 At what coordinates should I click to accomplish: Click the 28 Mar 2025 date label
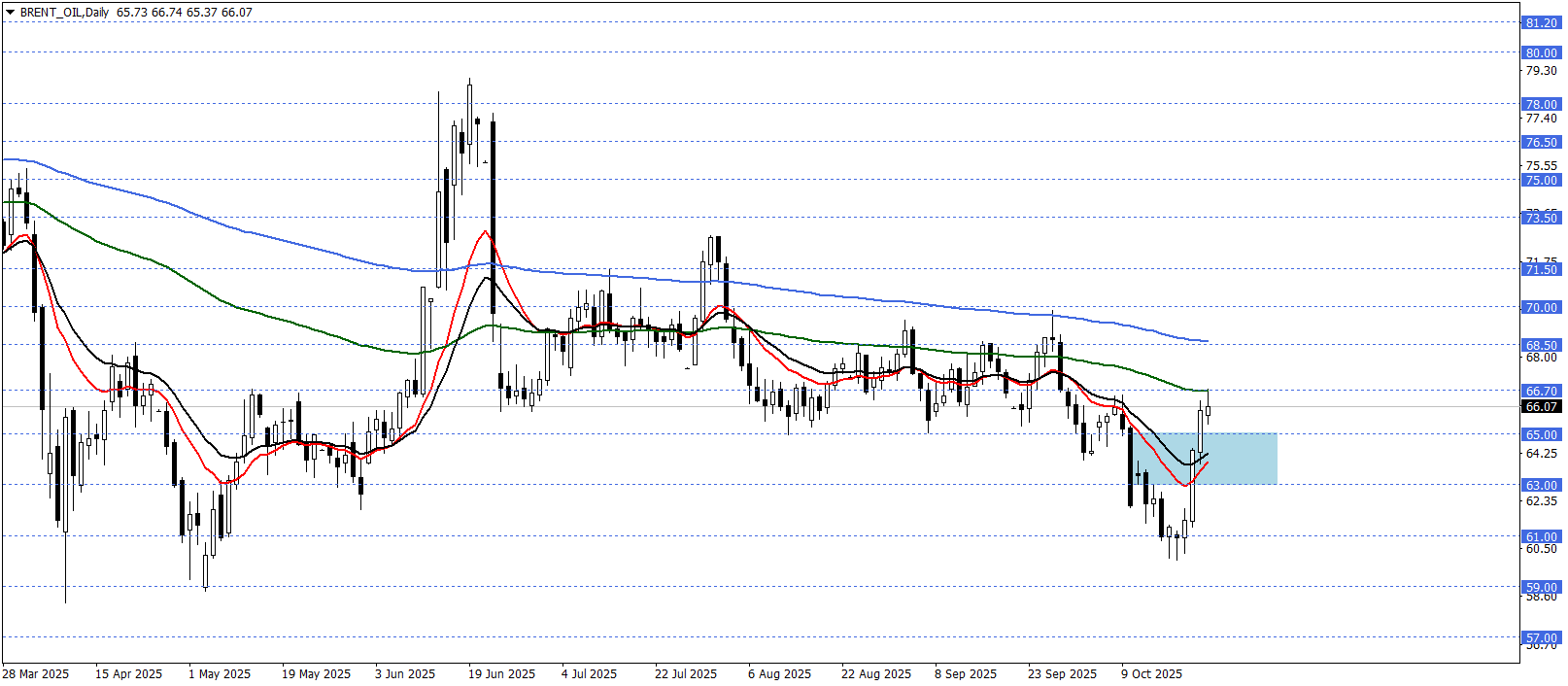coord(36,673)
